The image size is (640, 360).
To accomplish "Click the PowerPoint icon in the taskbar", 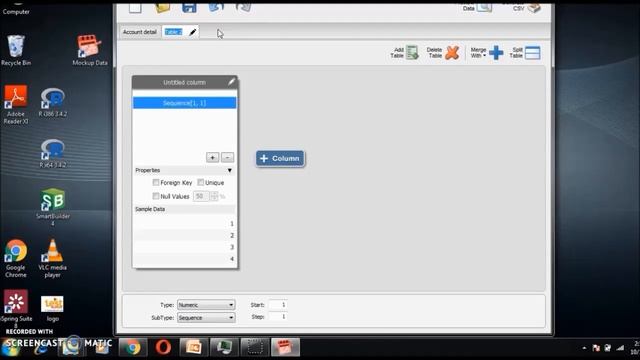I will coord(194,347).
